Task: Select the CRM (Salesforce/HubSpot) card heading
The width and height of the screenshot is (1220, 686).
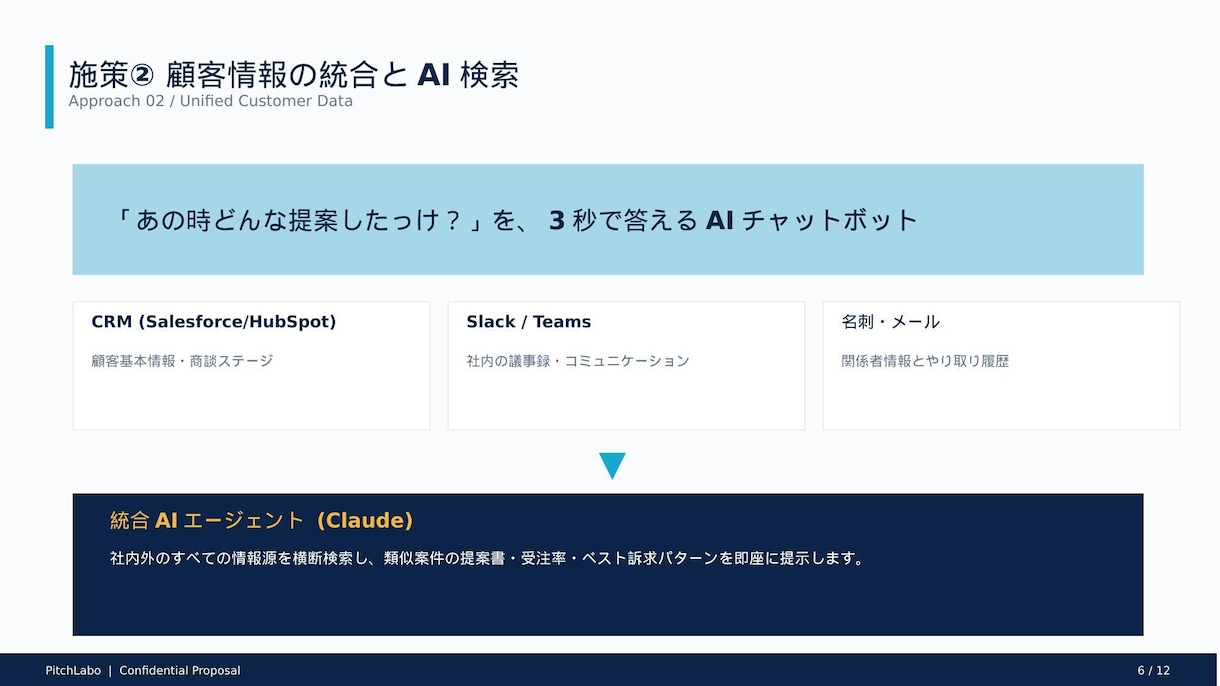Action: [214, 322]
